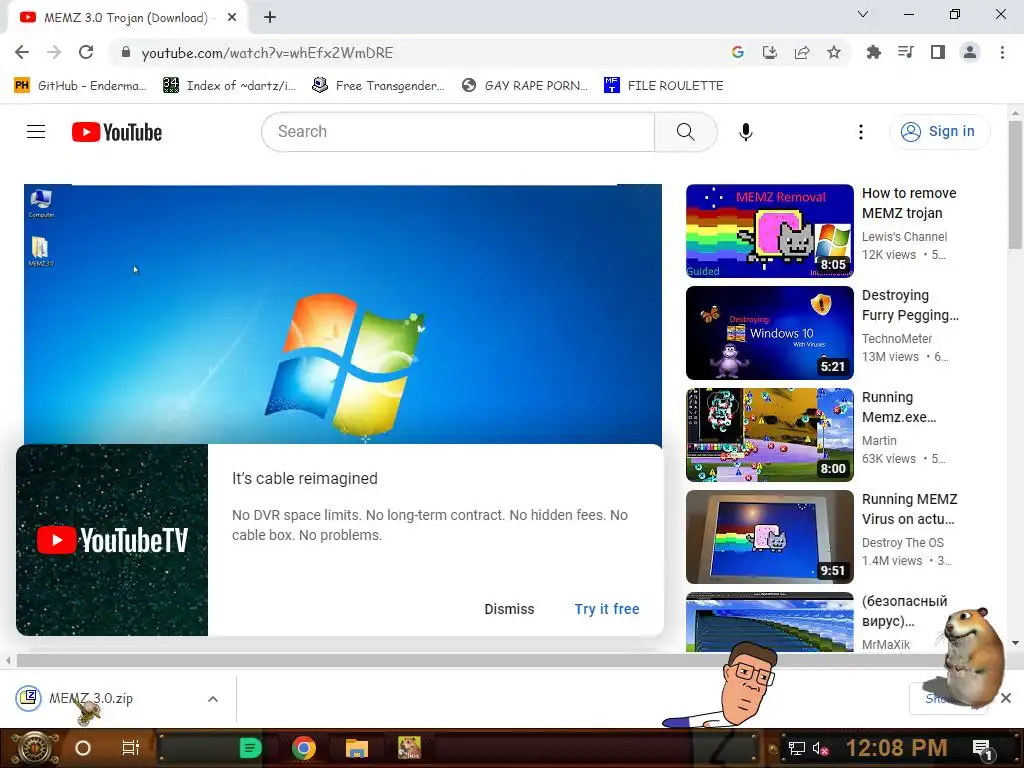Open TechnoMeter channel link
This screenshot has height=768, width=1024.
click(897, 339)
